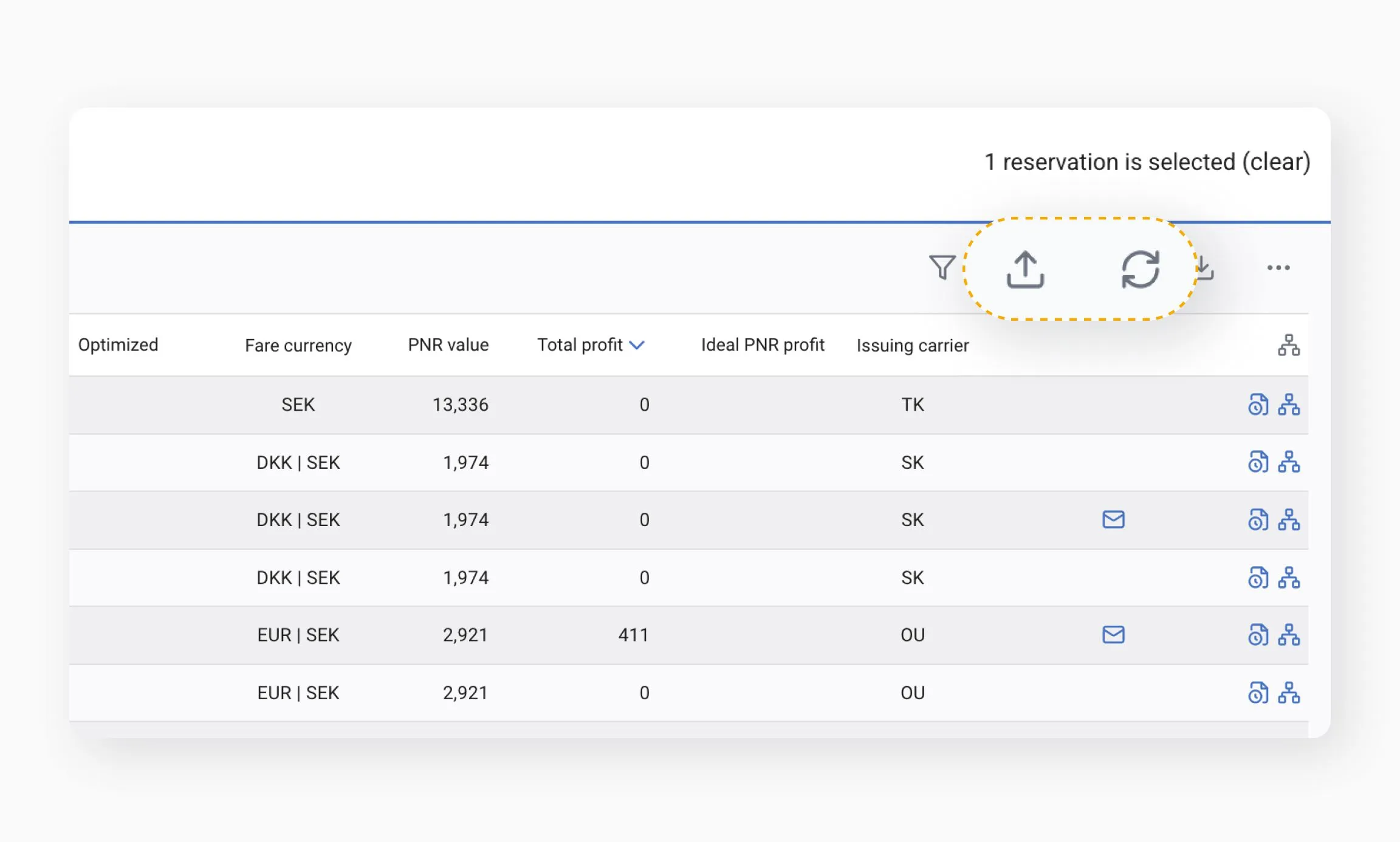Click the Optimized column header
This screenshot has height=842, width=1400.
tap(118, 345)
